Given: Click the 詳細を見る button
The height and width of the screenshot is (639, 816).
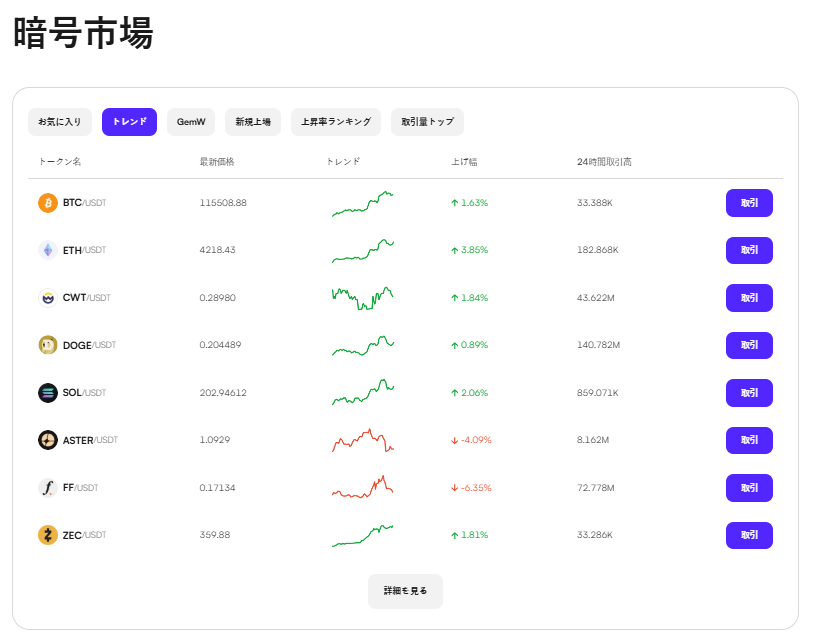Looking at the screenshot, I should coord(405,591).
